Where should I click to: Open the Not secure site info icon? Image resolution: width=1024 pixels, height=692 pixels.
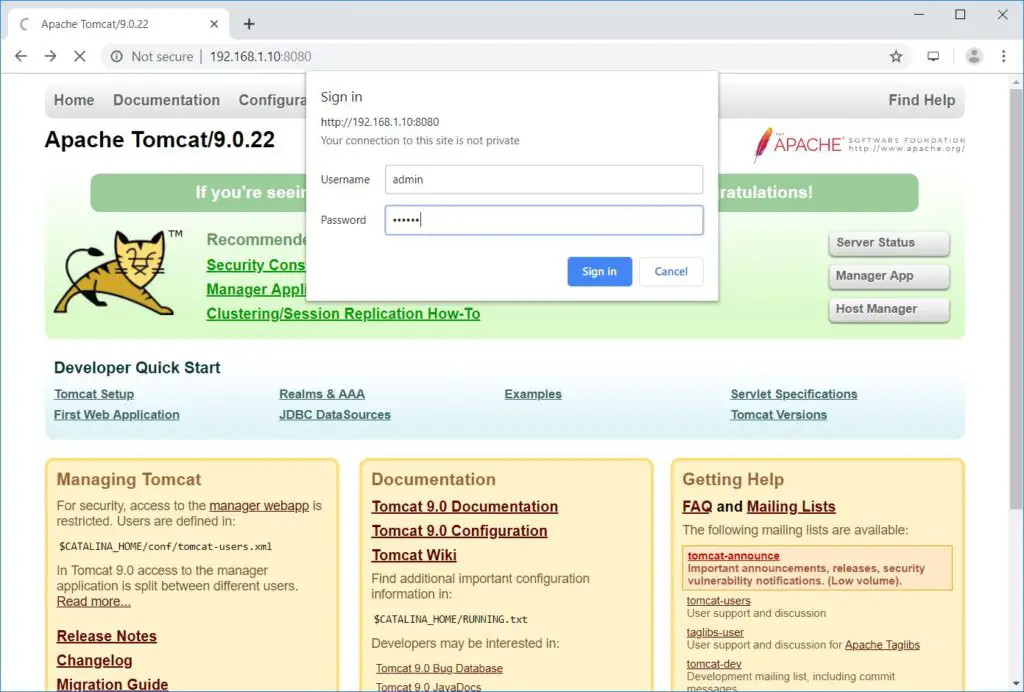click(116, 57)
